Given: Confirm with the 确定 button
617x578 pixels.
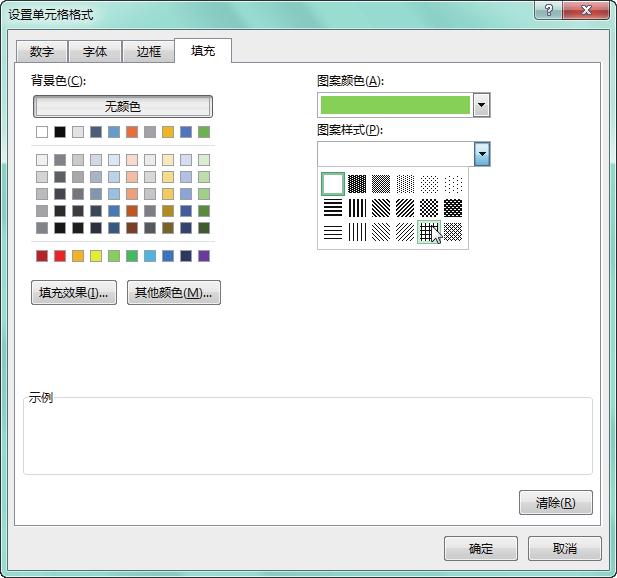Looking at the screenshot, I should click(481, 548).
